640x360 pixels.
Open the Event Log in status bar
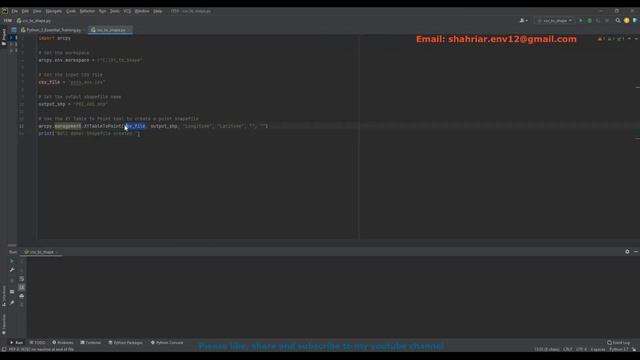tap(619, 342)
